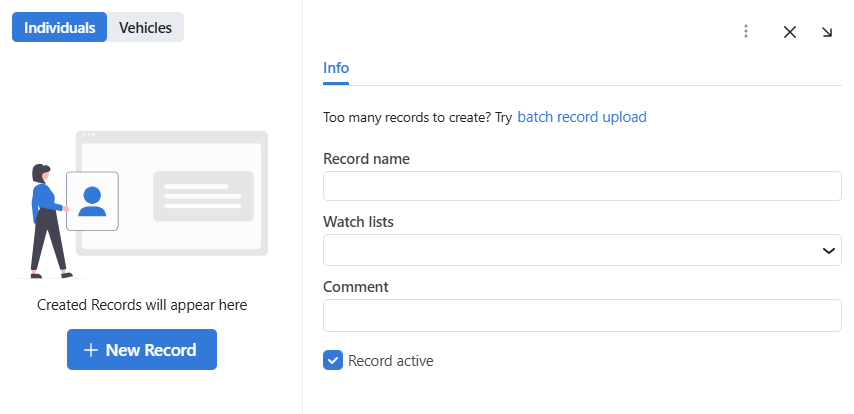Click the Record active label text

point(390,361)
